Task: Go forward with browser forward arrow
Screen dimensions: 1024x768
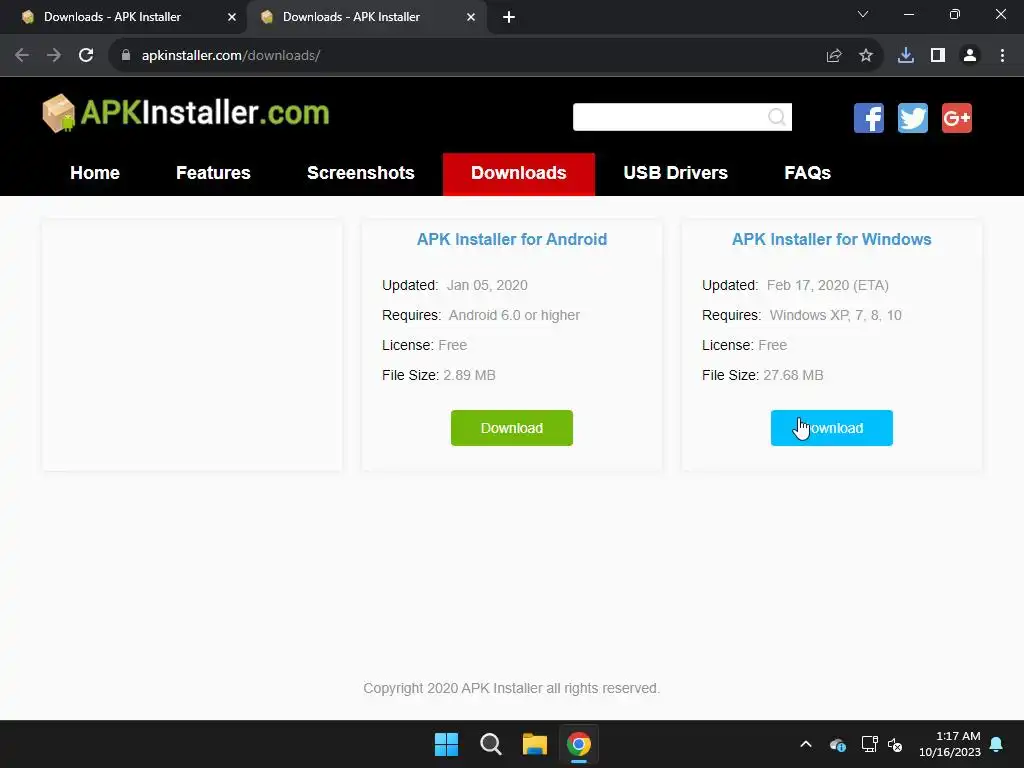Action: pyautogui.click(x=54, y=56)
